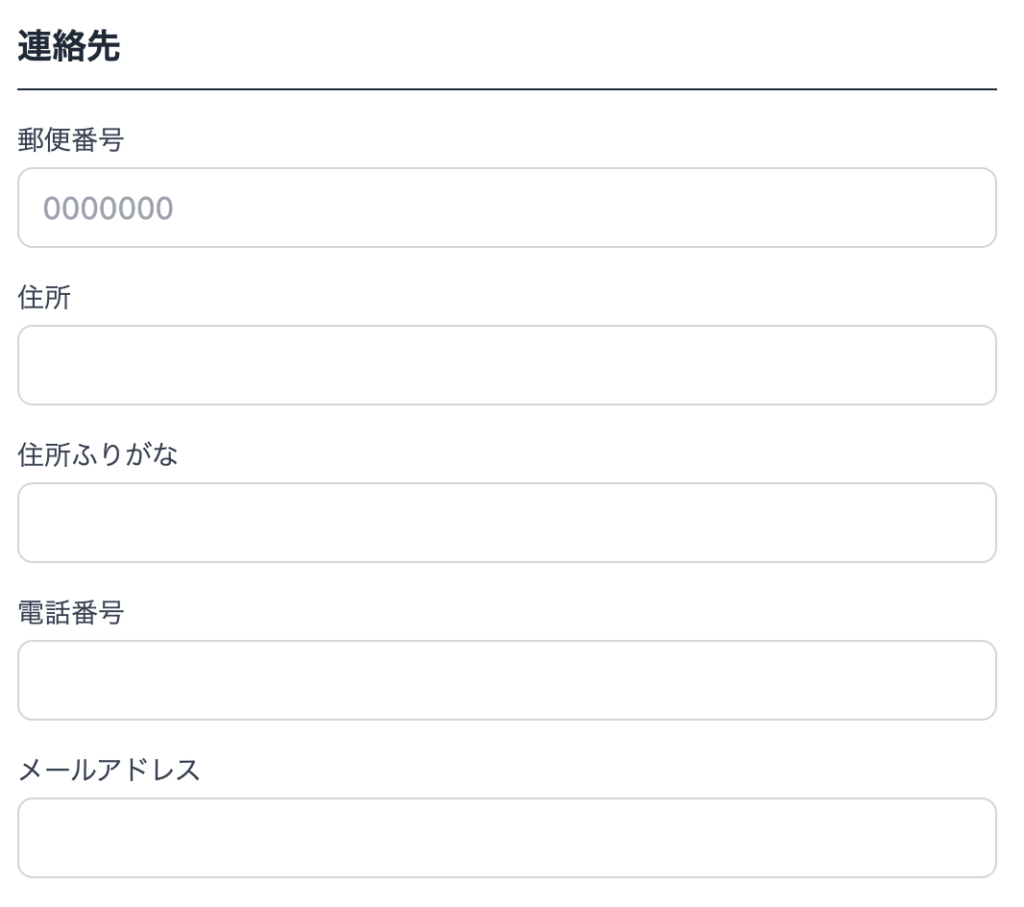Click the 郵便番号 input field
1024x907 pixels.
click(507, 208)
